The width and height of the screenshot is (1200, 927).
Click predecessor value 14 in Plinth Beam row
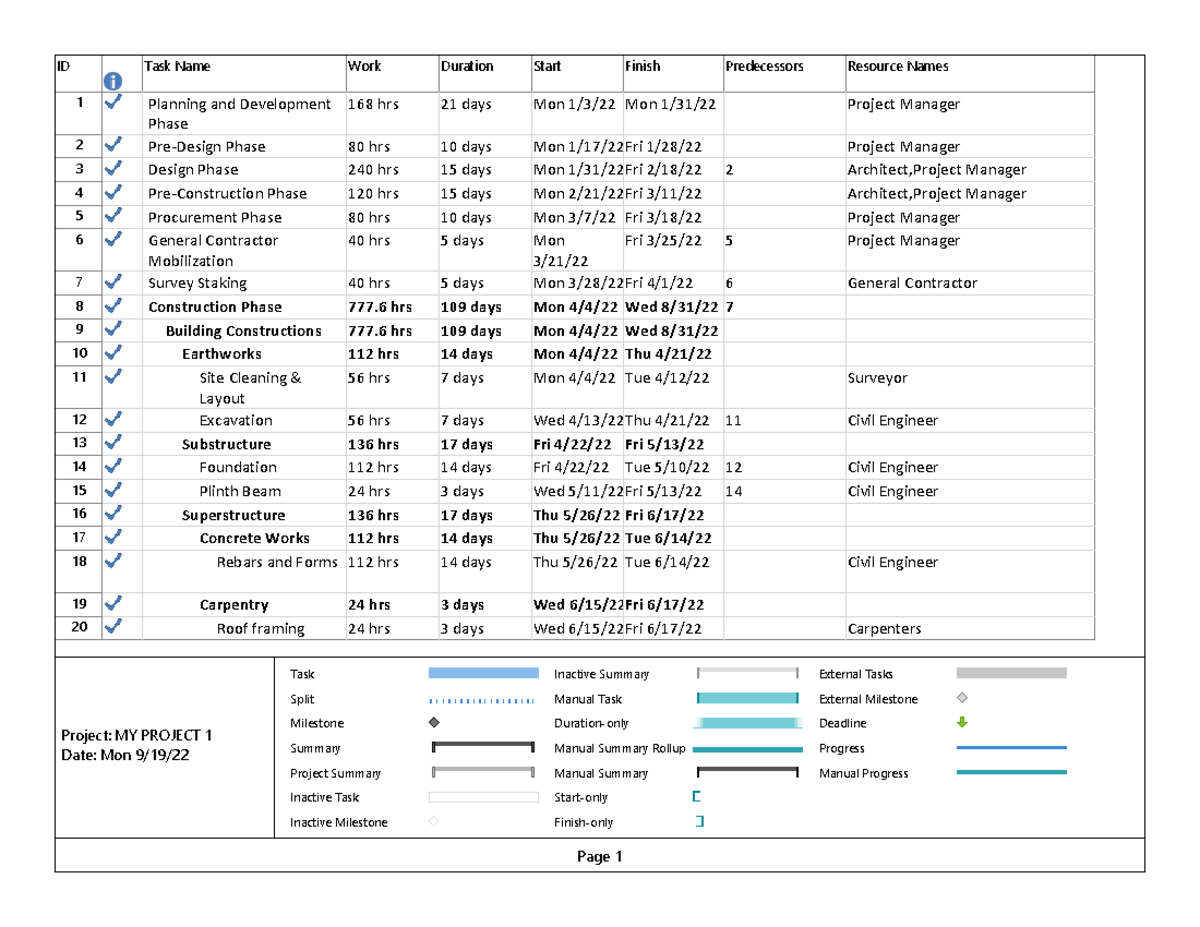coord(733,492)
